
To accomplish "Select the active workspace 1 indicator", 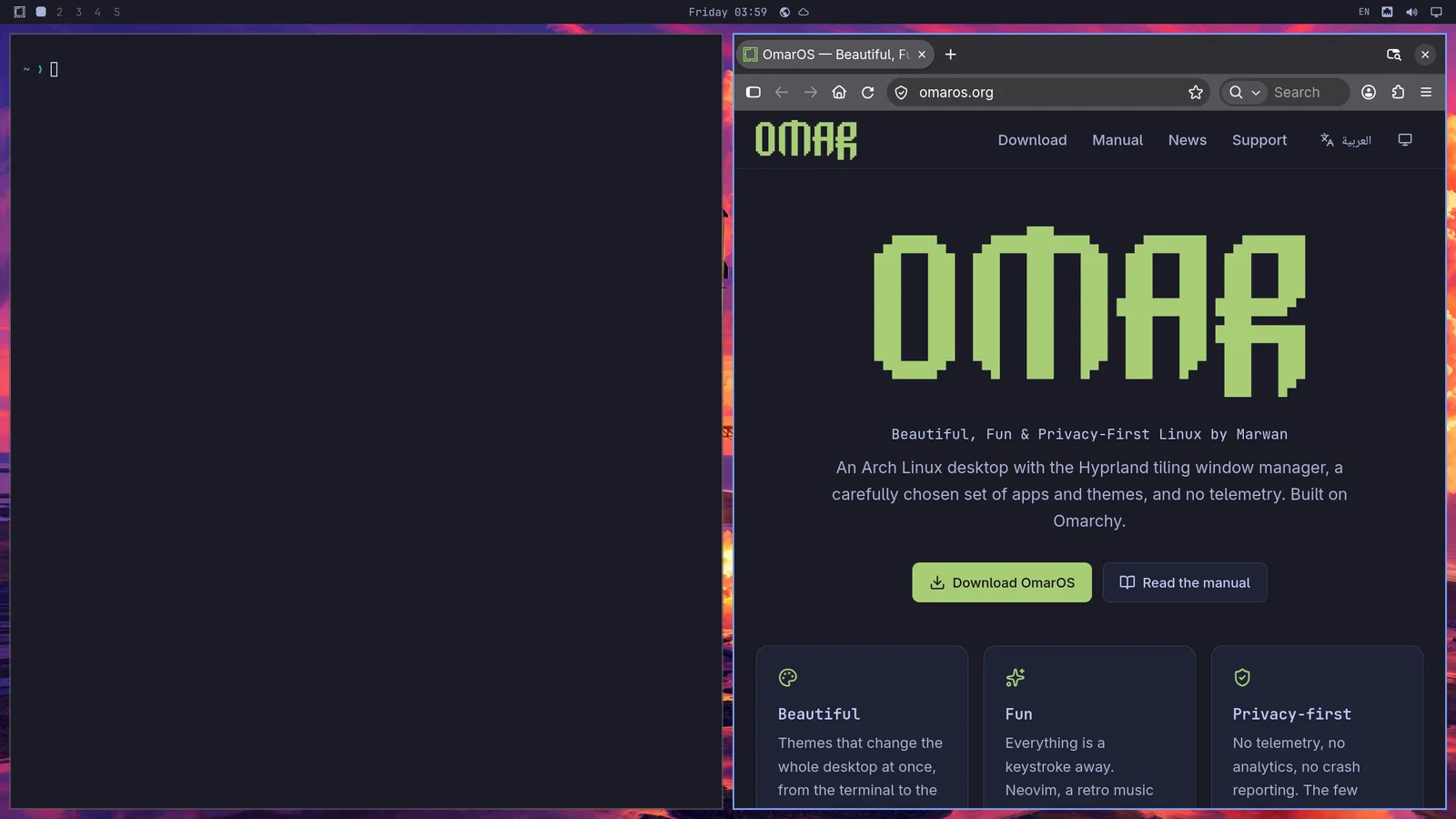I will pos(41,12).
